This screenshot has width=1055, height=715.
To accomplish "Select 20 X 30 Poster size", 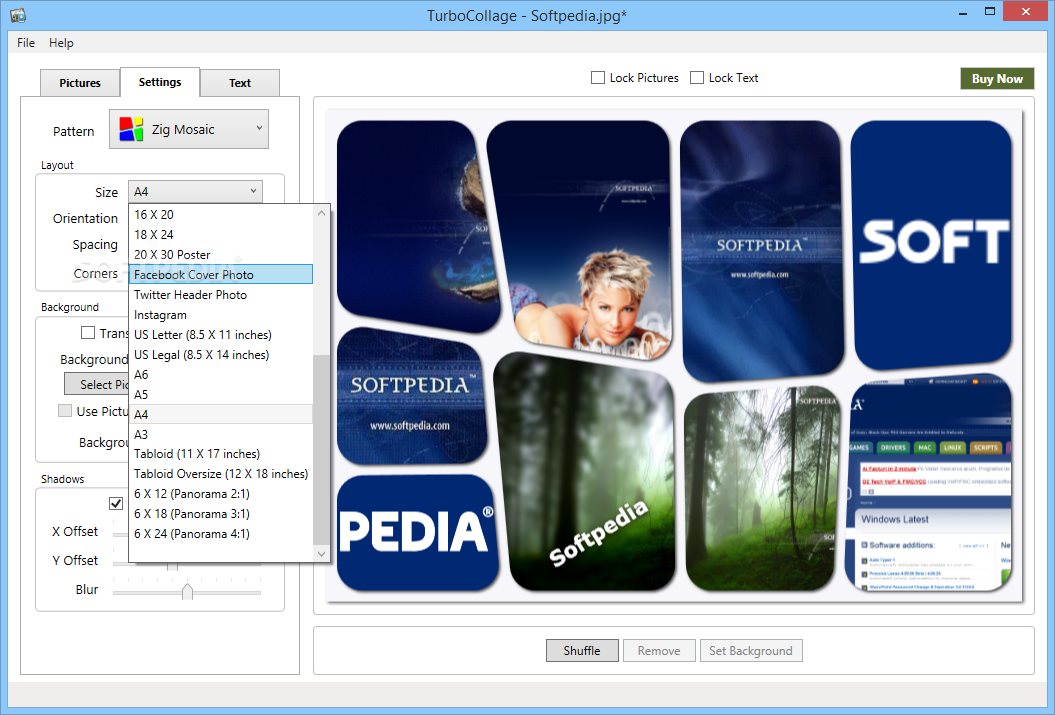I will (221, 254).
